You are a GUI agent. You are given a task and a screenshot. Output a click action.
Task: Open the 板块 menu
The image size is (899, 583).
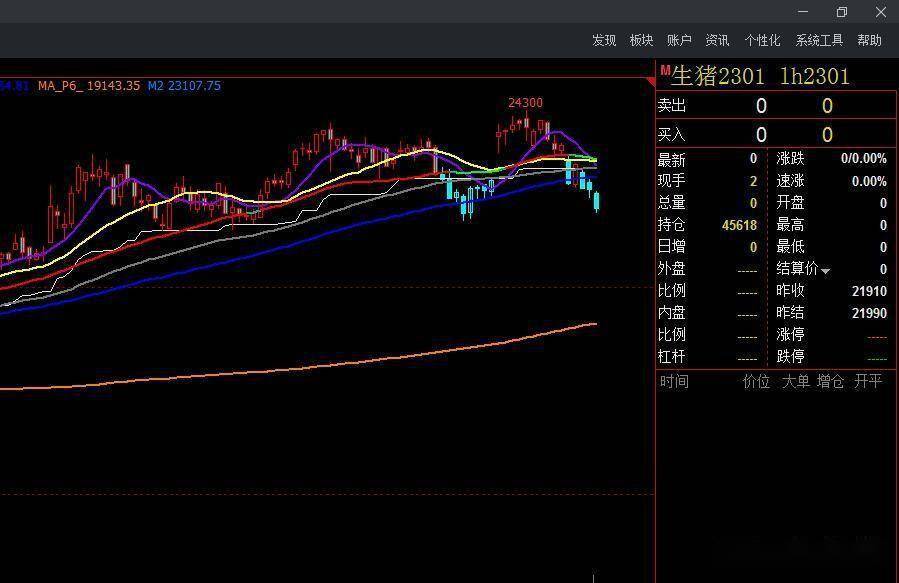(x=641, y=40)
